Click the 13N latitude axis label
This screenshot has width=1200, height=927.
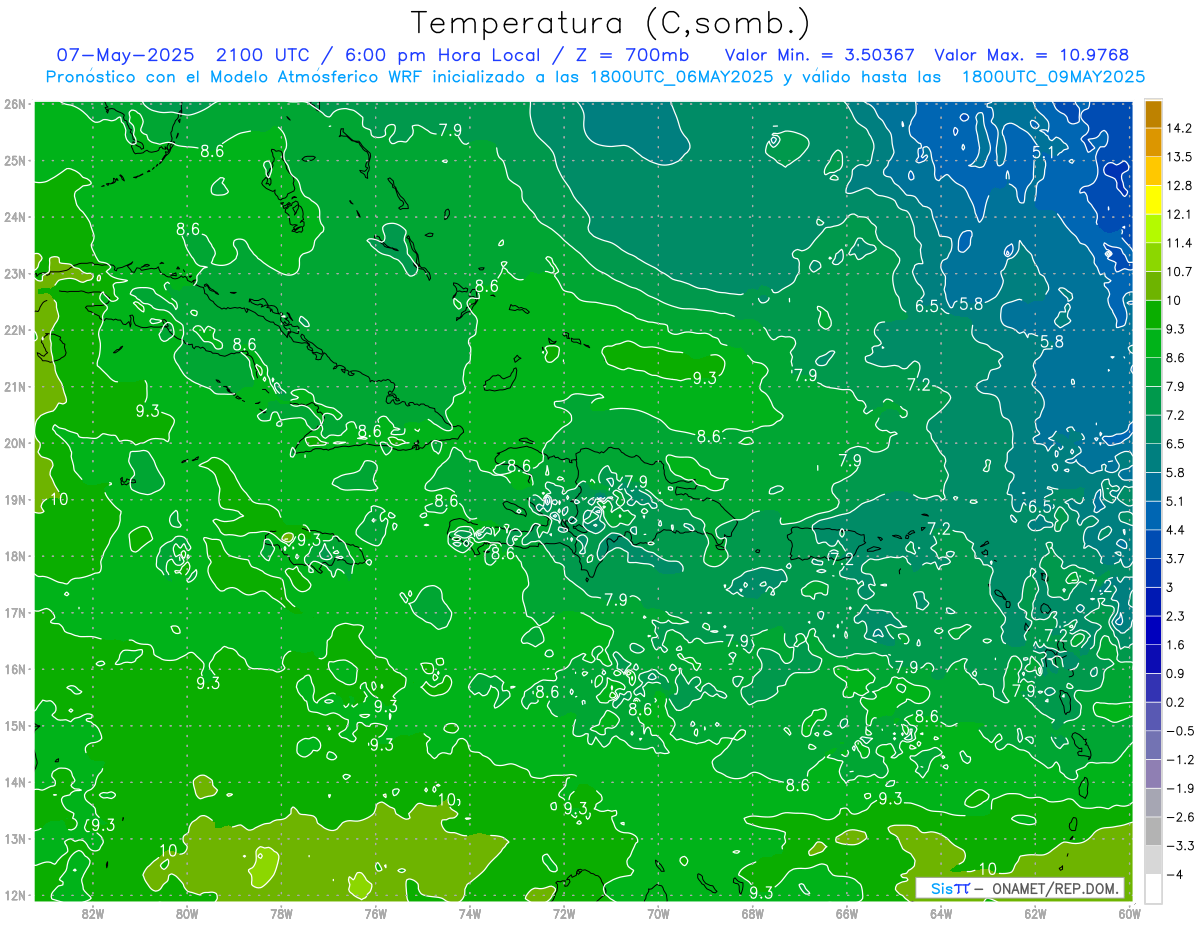[14, 838]
